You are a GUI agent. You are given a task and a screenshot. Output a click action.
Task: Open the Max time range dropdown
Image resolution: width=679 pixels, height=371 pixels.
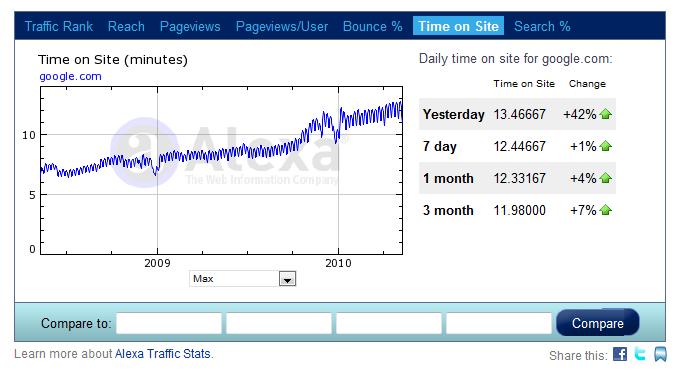click(242, 278)
